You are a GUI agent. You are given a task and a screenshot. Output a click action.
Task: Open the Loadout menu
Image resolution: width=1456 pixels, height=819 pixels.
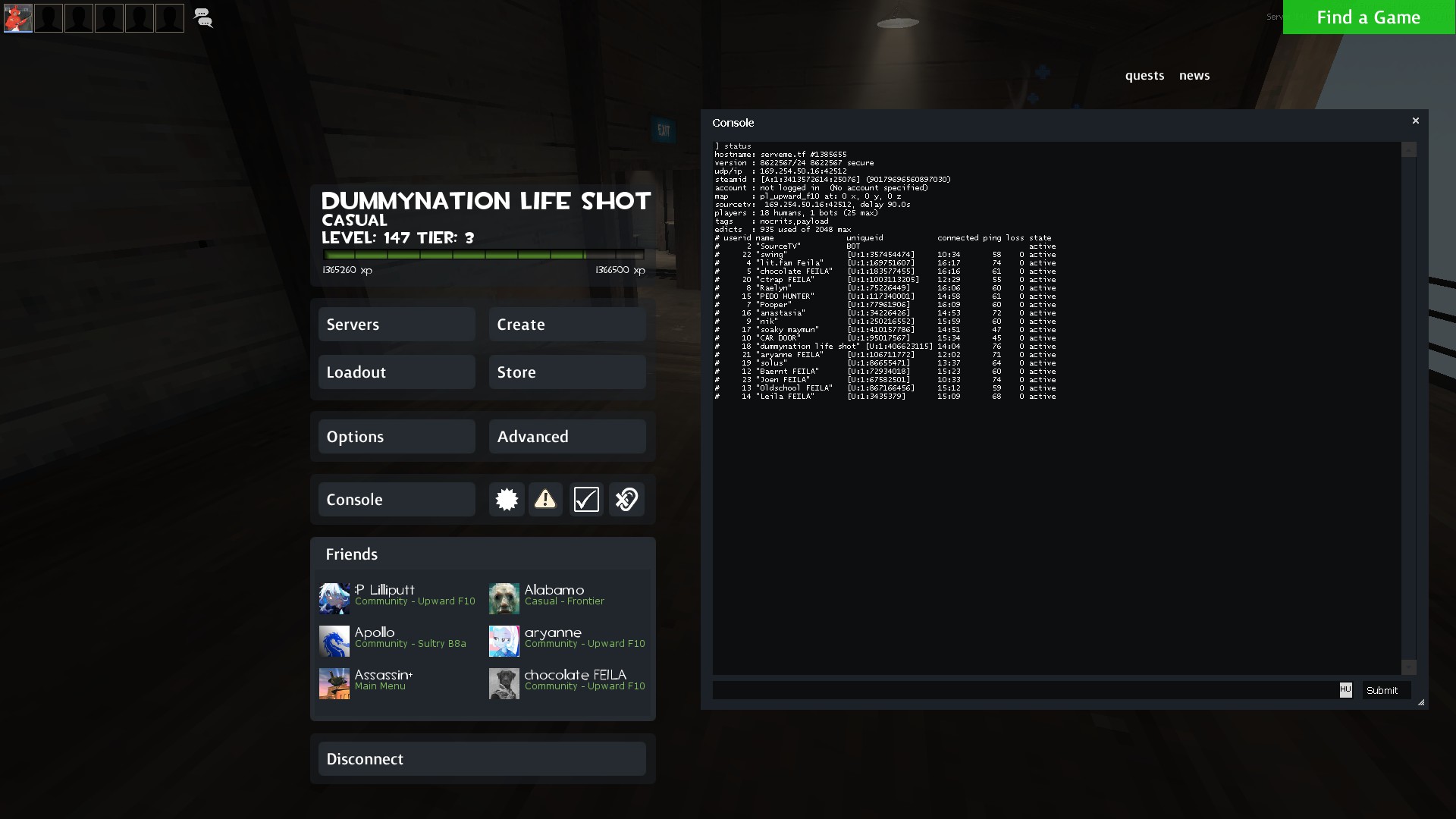(397, 372)
